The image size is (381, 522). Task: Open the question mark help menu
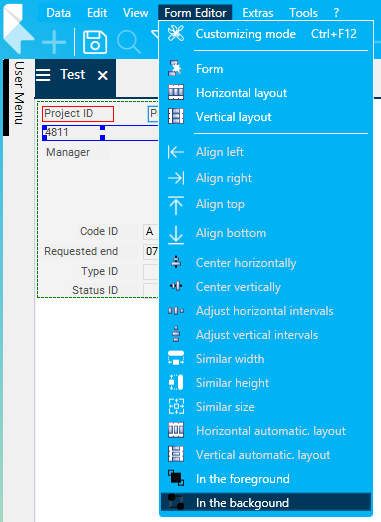click(336, 13)
